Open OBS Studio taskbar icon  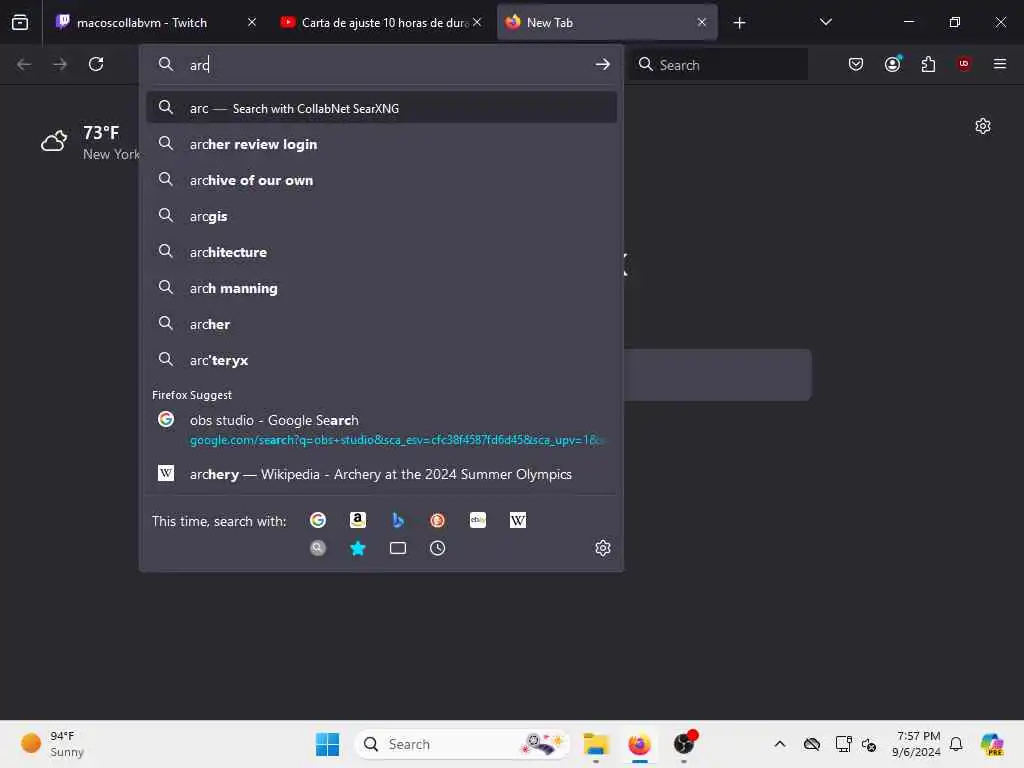click(684, 744)
